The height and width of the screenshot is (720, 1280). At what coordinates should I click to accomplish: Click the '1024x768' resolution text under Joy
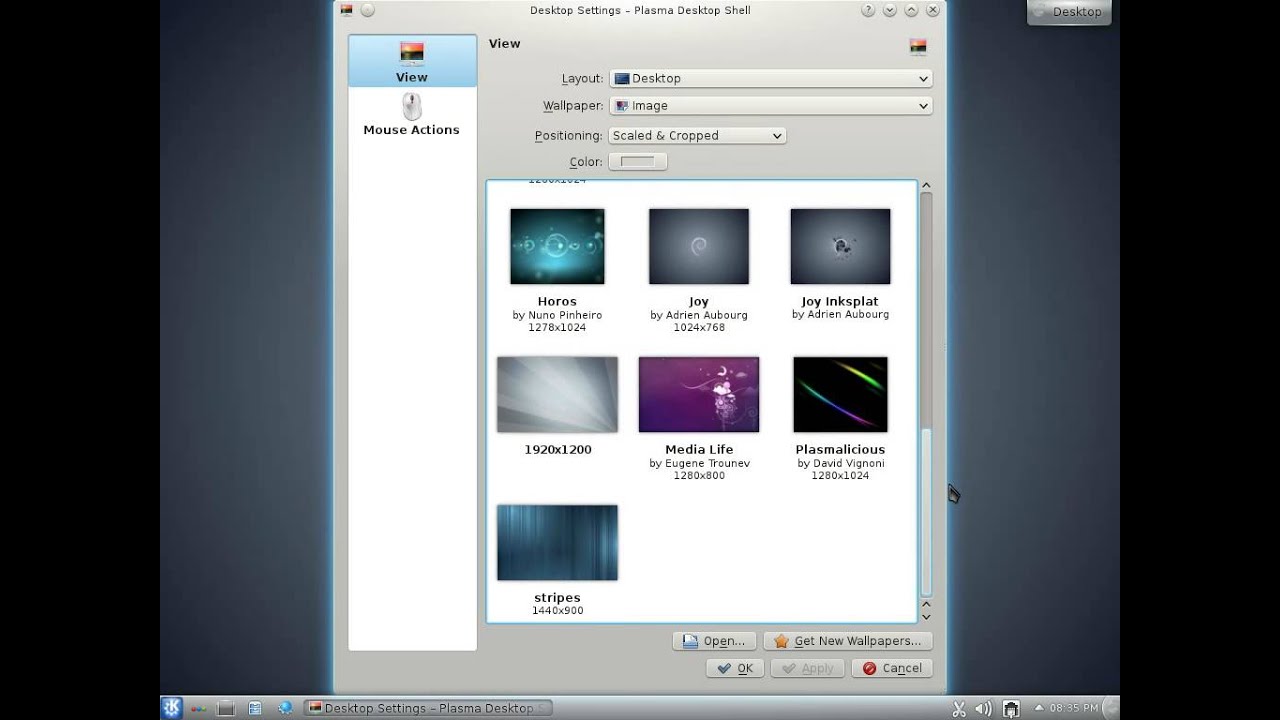click(699, 327)
